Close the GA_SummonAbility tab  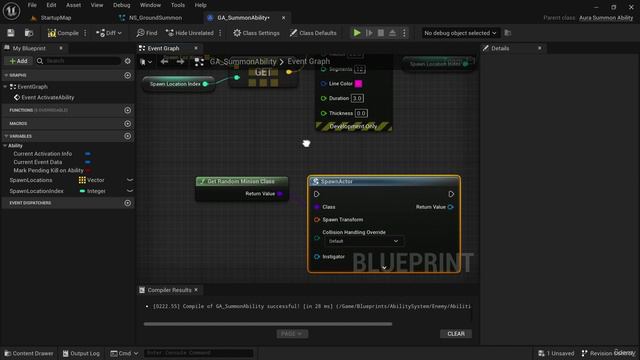(283, 18)
